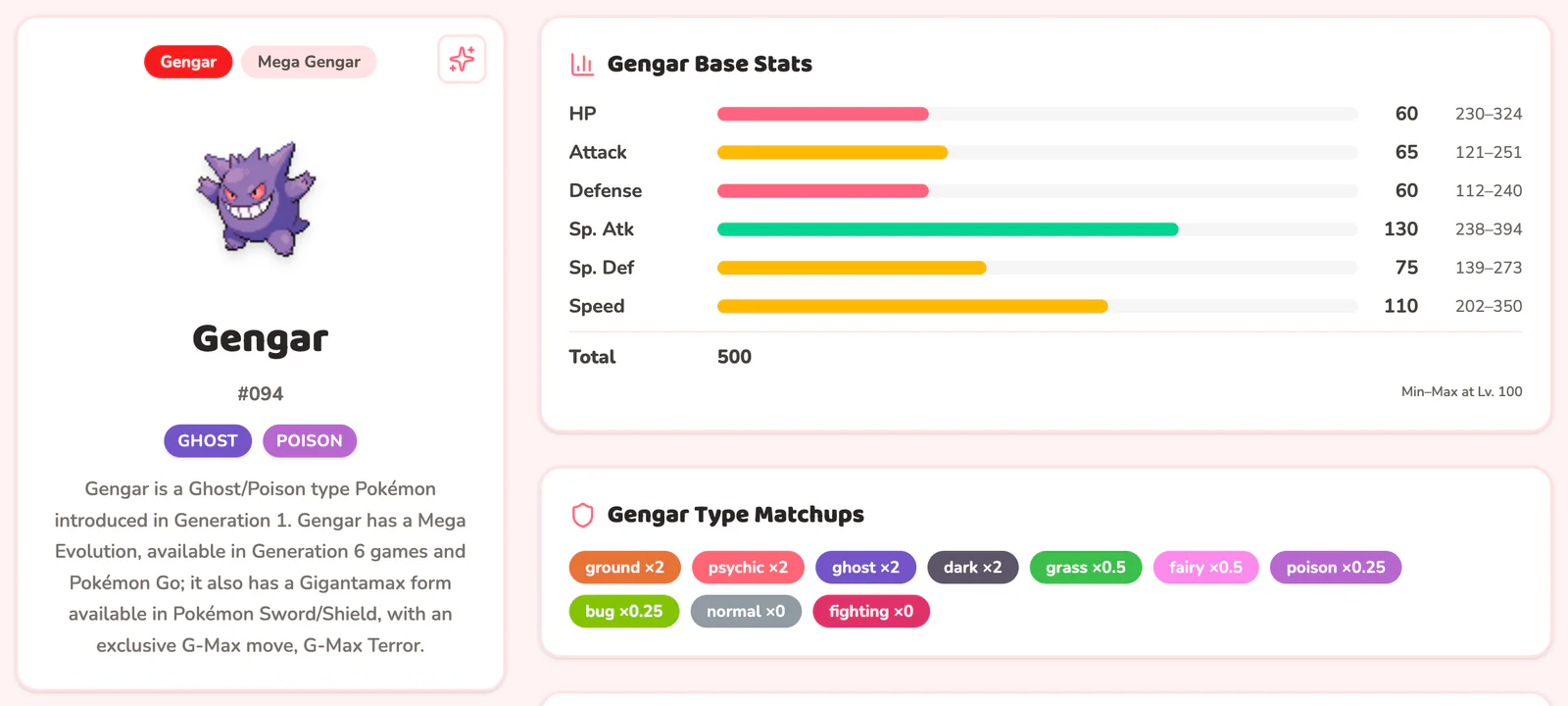Switch to the Mega Gengar form
1568x706 pixels.
pos(309,62)
